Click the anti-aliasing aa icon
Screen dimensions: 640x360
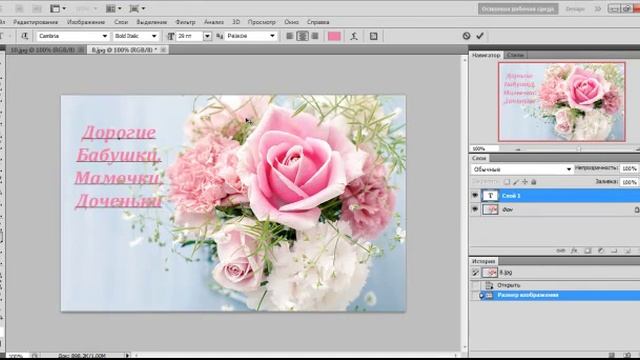[220, 36]
